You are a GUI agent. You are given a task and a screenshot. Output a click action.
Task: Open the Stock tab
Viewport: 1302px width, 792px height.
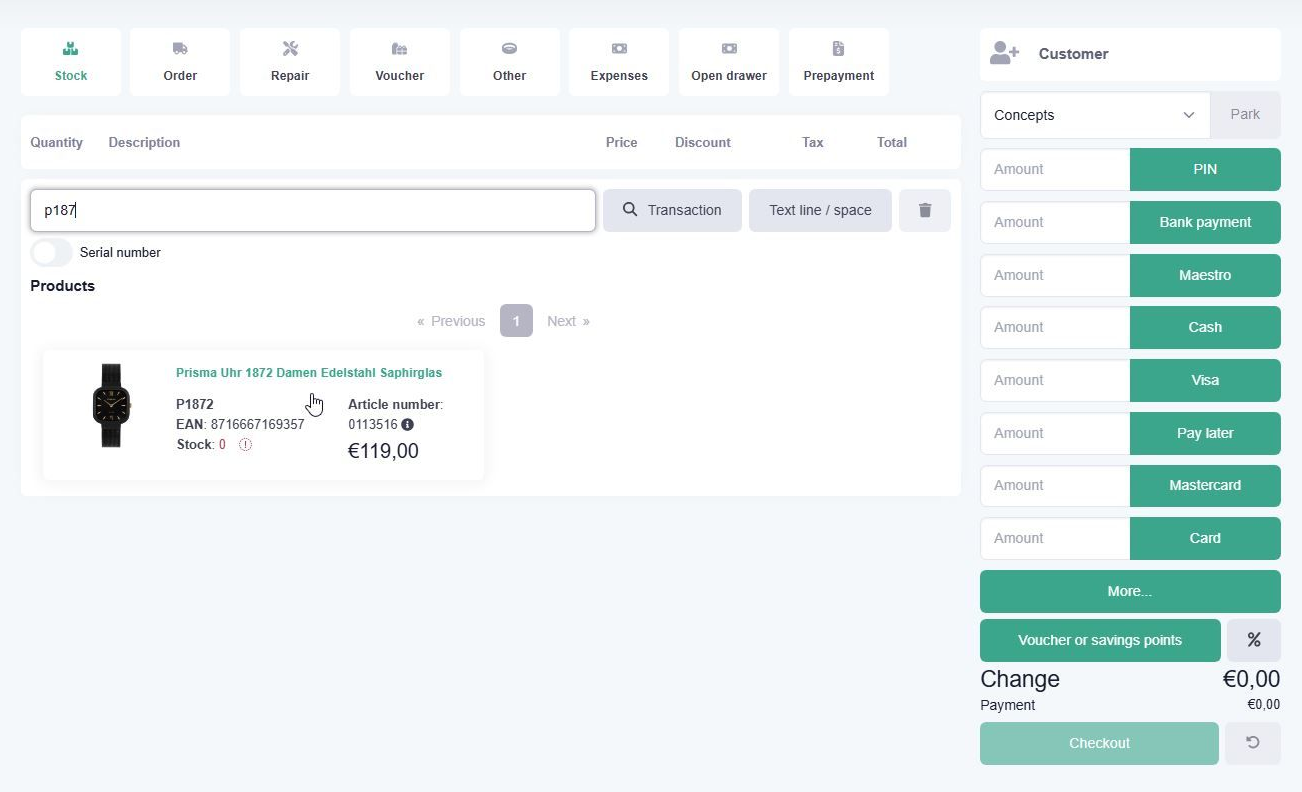click(x=71, y=62)
